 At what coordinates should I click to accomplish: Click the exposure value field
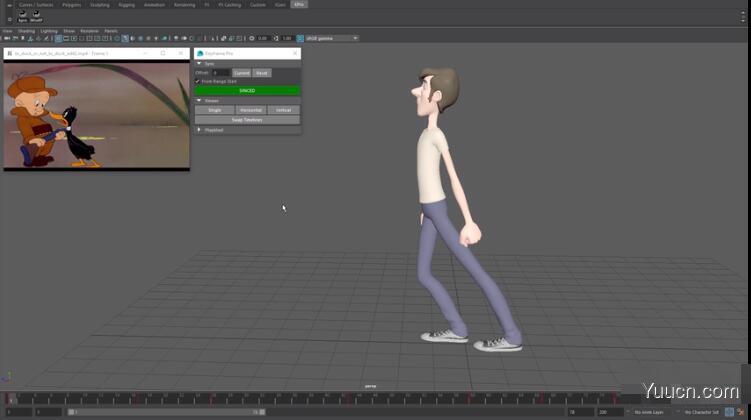[262, 38]
